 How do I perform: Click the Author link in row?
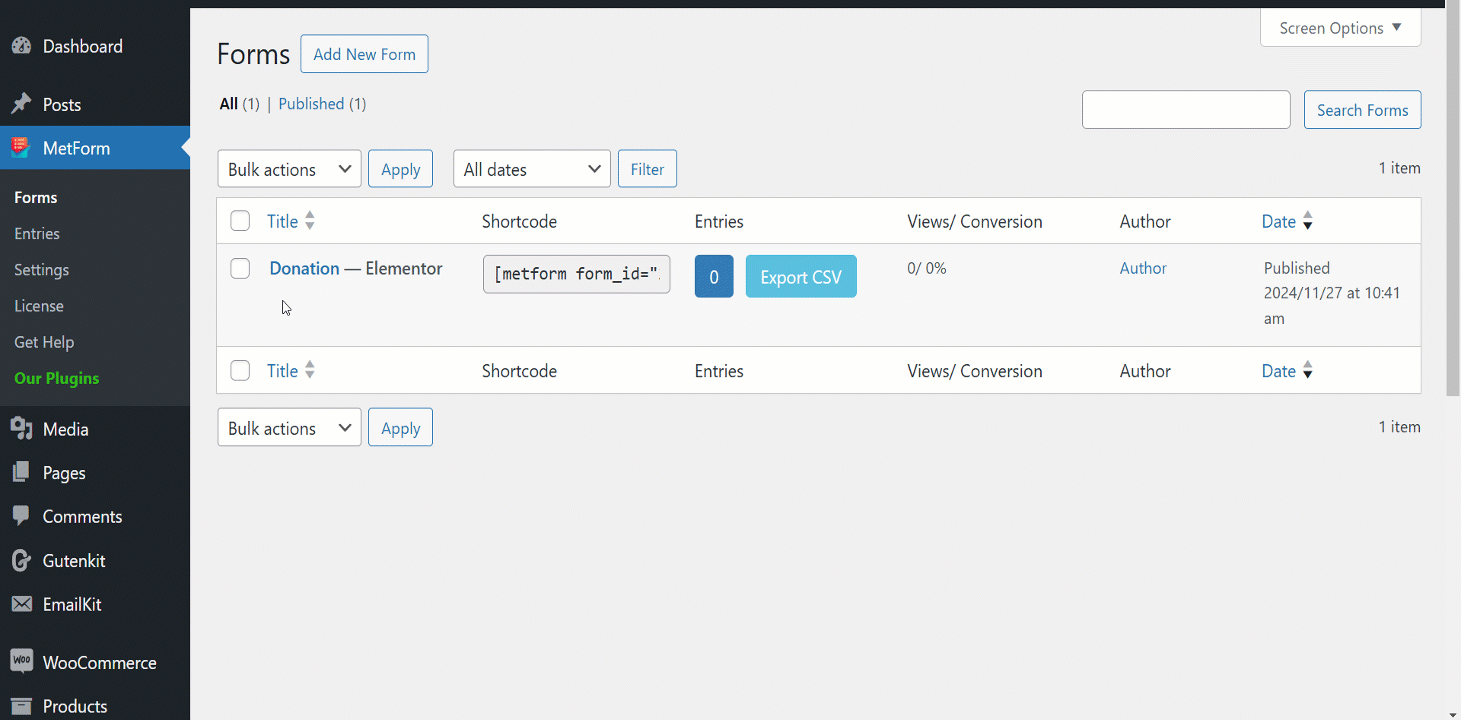pyautogui.click(x=1143, y=268)
